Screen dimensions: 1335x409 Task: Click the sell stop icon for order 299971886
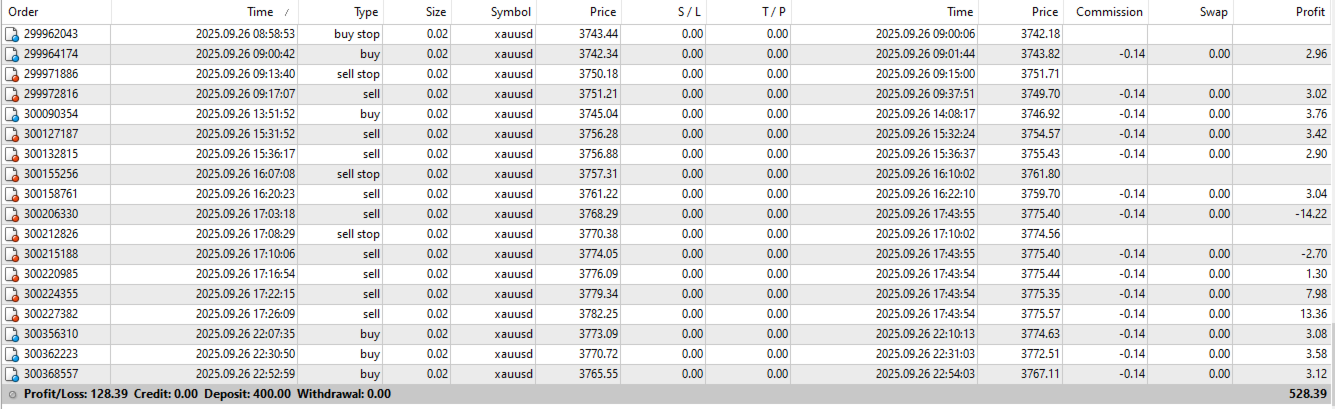12,74
